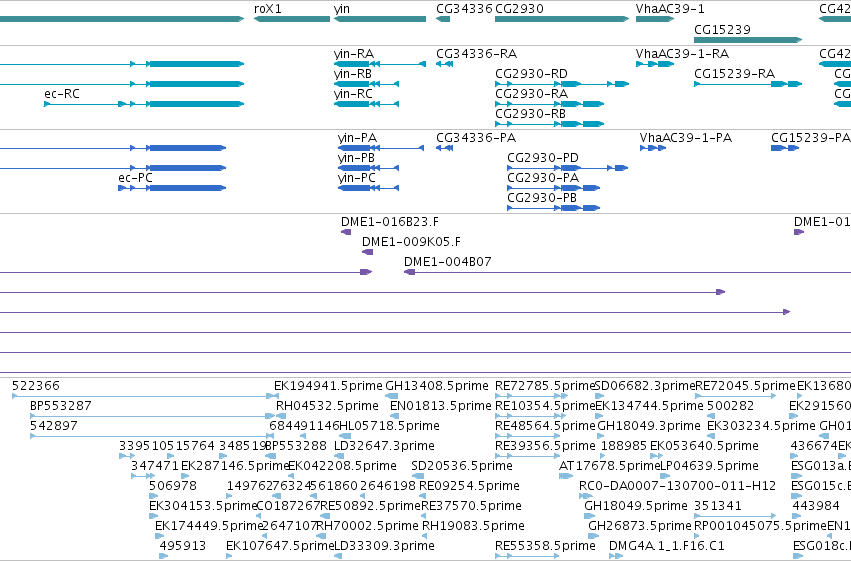Open the DME1-016B23.F clone label
Image resolution: width=851 pixels, height=561 pixels.
click(390, 222)
